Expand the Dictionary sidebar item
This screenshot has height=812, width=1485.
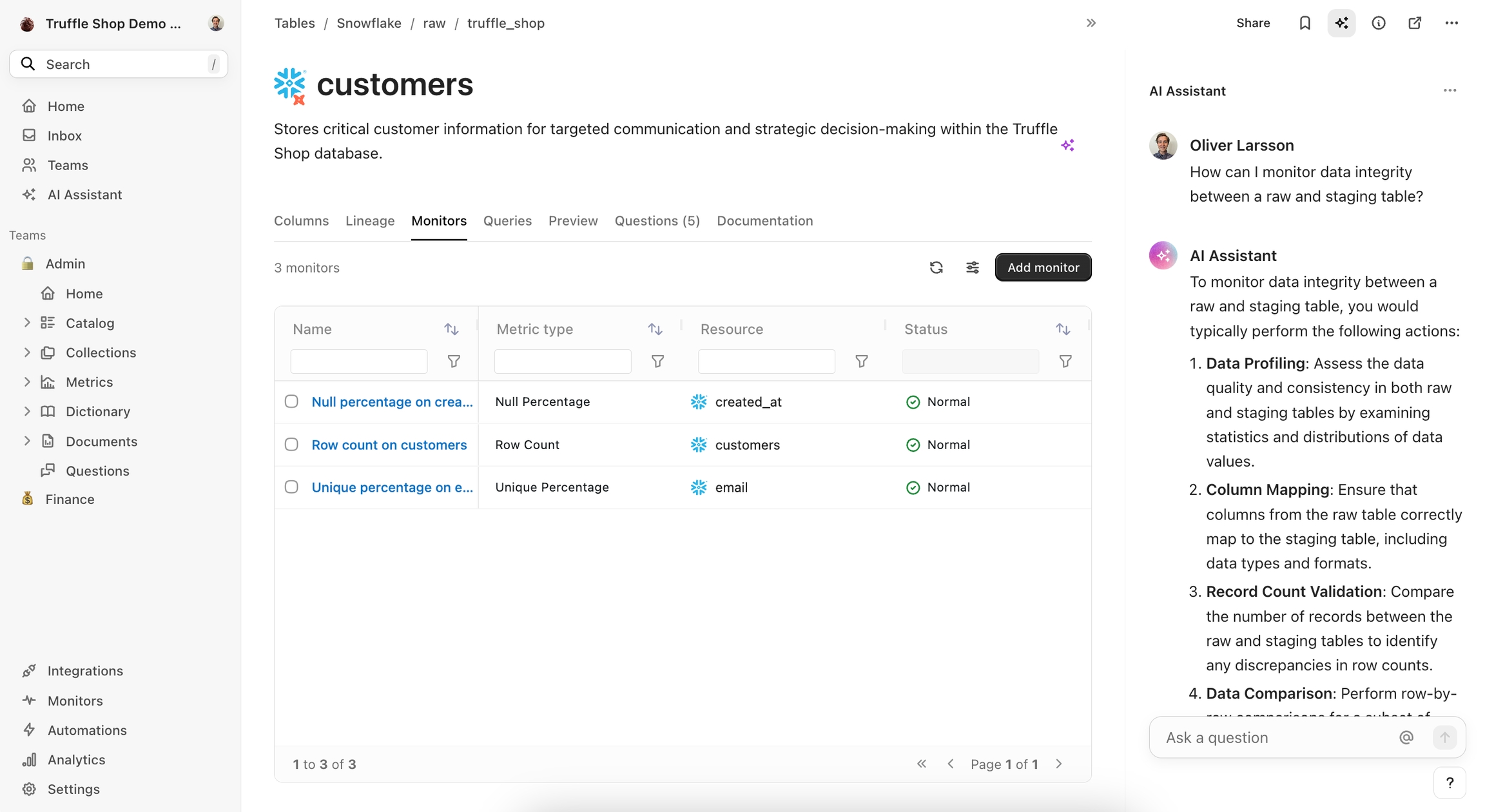[x=27, y=411]
